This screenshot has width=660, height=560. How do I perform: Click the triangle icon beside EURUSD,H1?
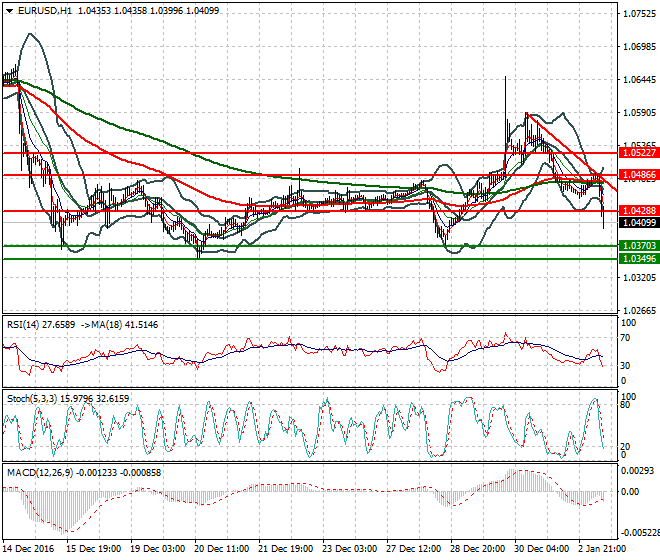click(x=9, y=11)
